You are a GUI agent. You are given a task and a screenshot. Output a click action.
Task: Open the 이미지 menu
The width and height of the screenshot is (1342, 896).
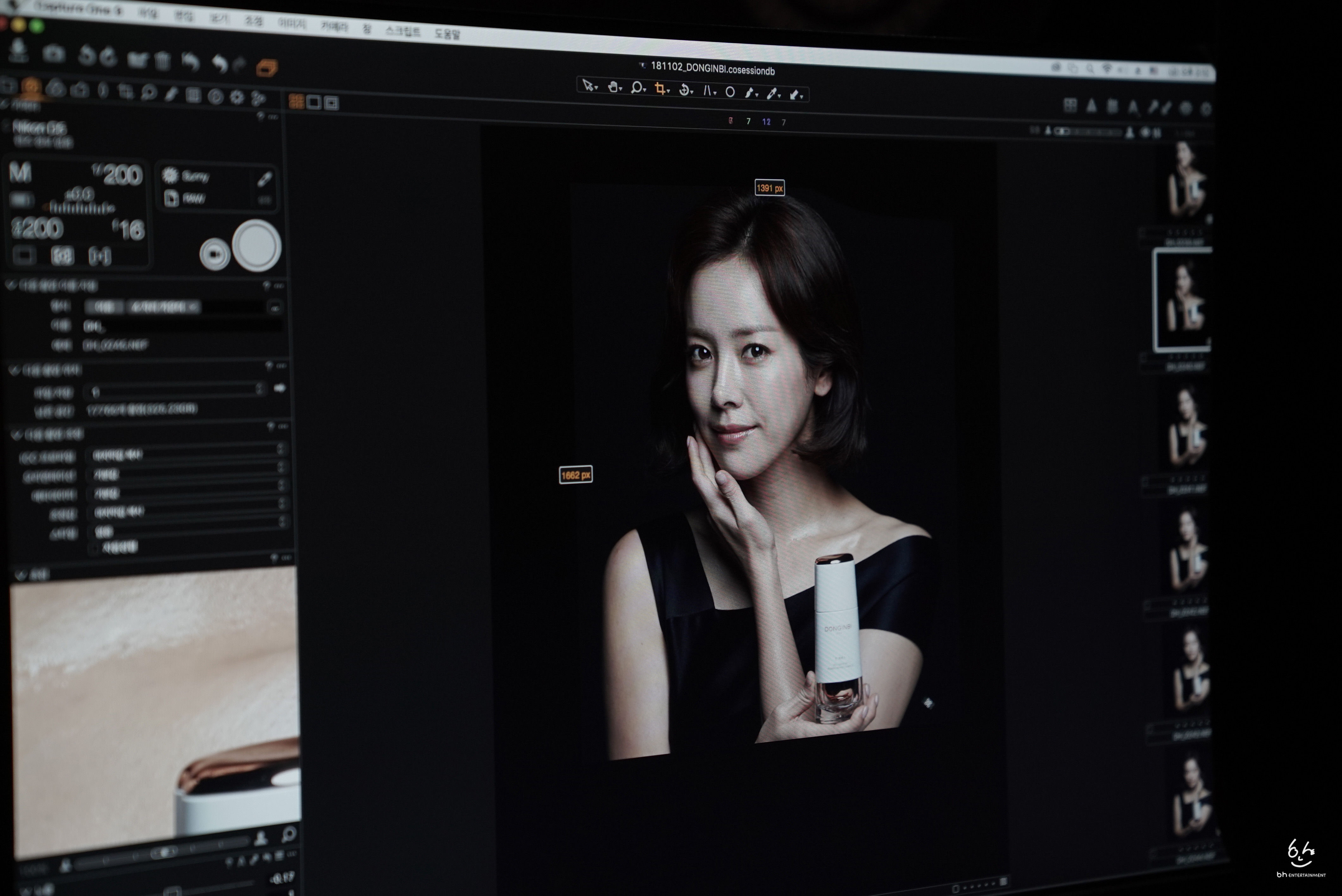[292, 23]
